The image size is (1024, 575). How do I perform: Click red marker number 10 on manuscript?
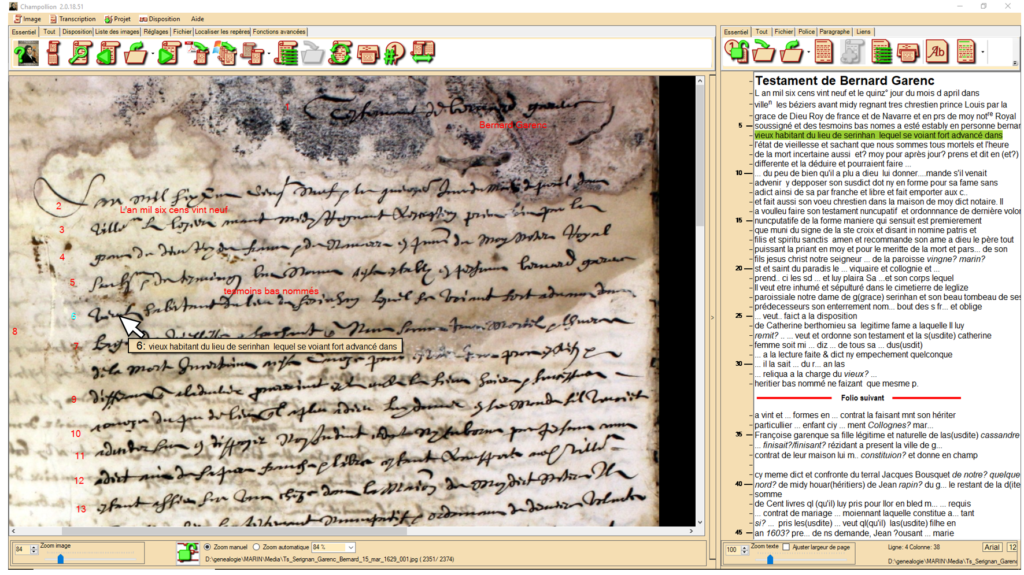(76, 433)
